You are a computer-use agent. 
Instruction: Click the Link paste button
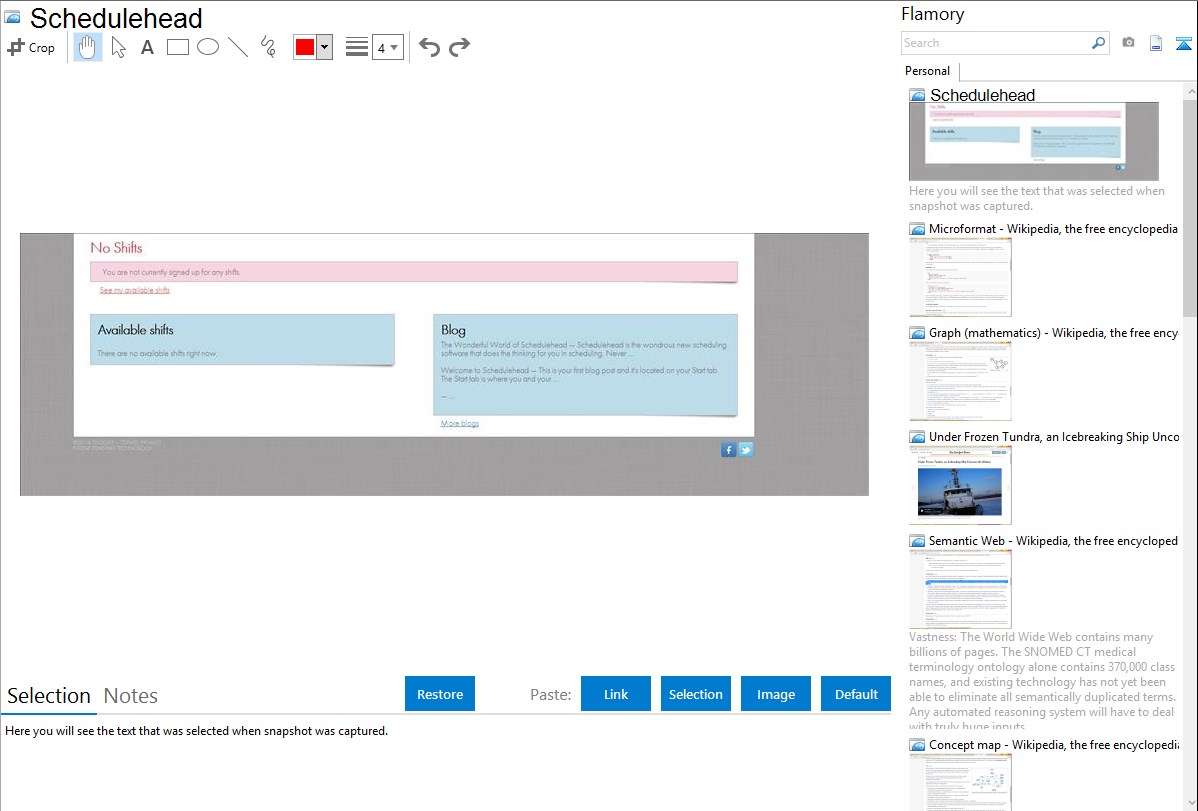616,694
